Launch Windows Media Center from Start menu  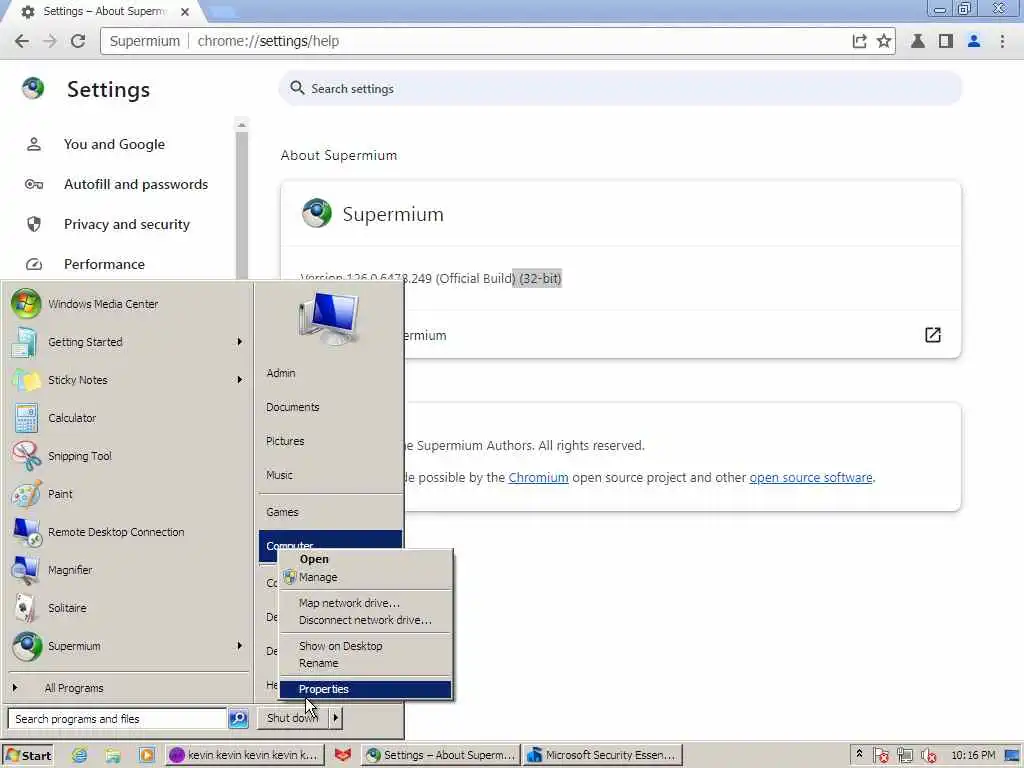pyautogui.click(x=128, y=304)
